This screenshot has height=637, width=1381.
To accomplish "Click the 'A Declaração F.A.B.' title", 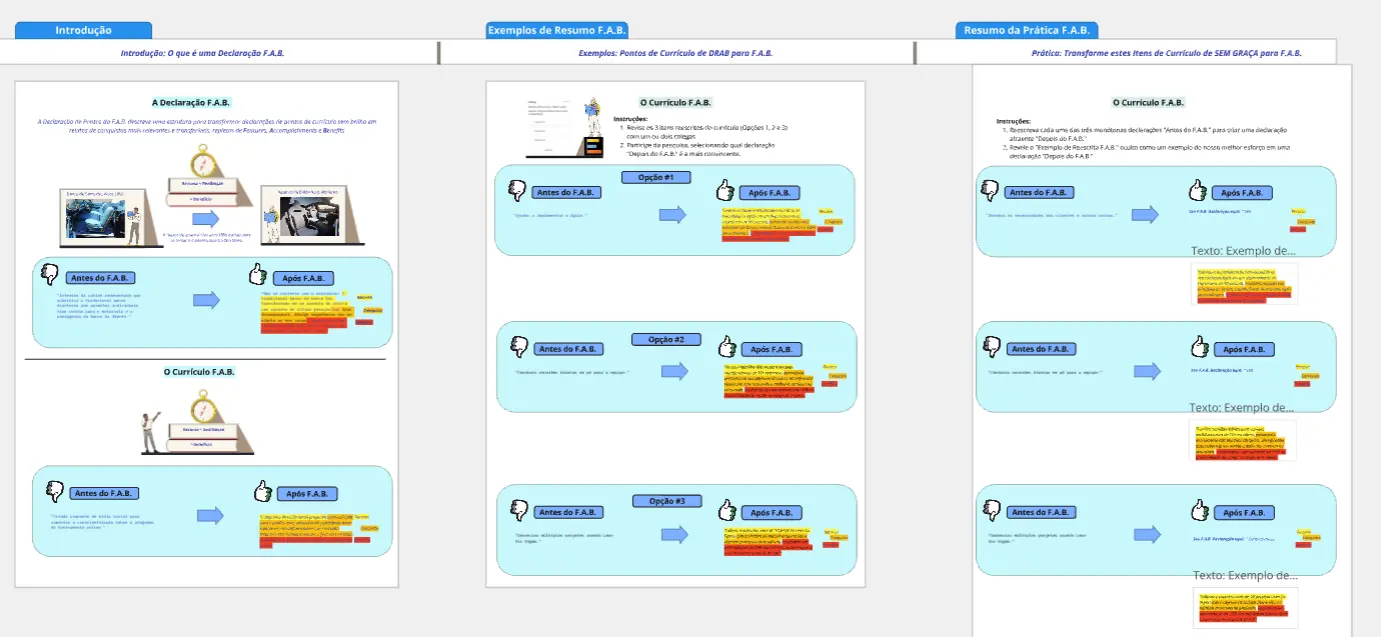I will click(191, 102).
